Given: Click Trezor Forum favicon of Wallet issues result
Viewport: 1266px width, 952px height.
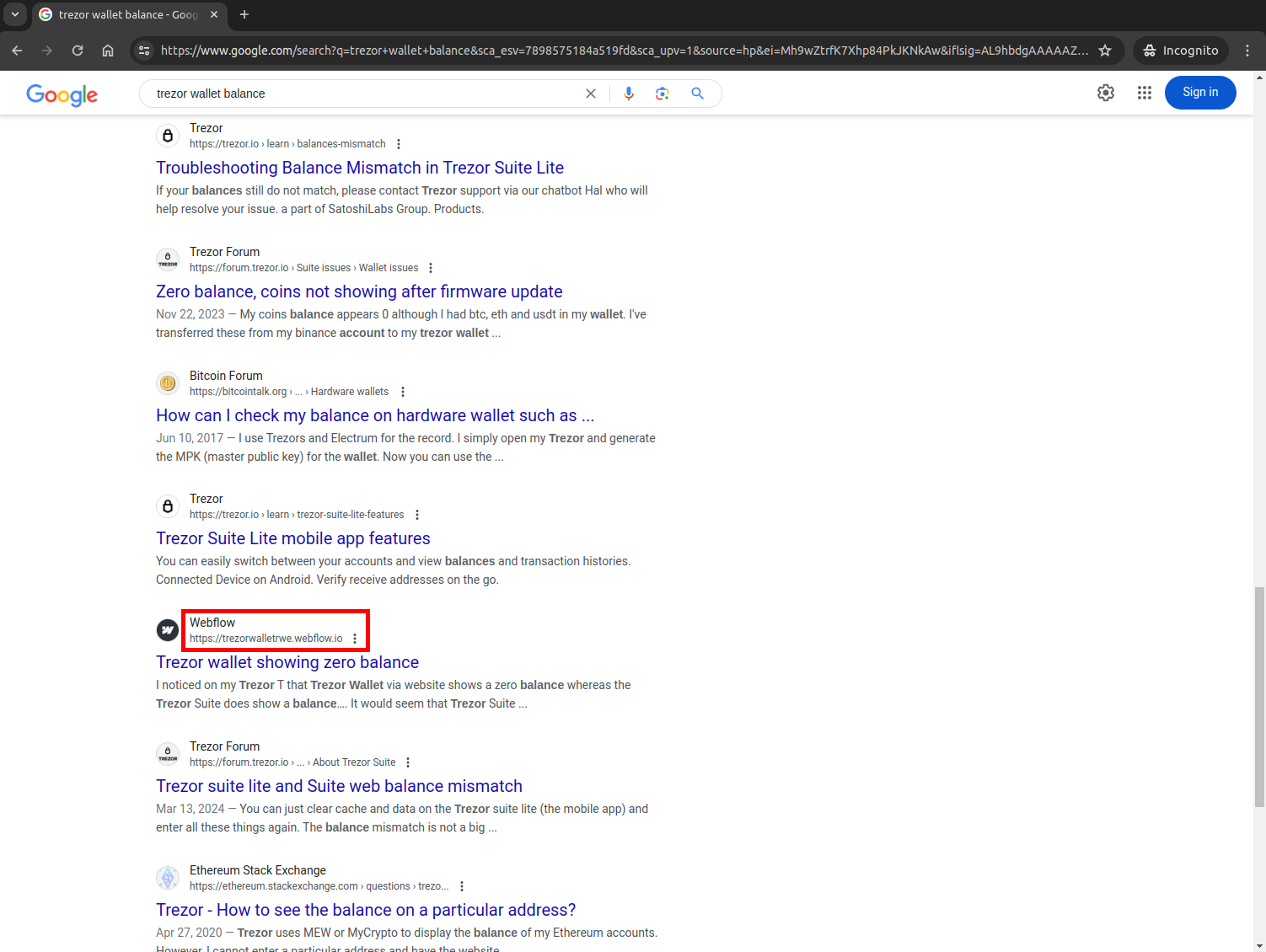Looking at the screenshot, I should [x=168, y=259].
